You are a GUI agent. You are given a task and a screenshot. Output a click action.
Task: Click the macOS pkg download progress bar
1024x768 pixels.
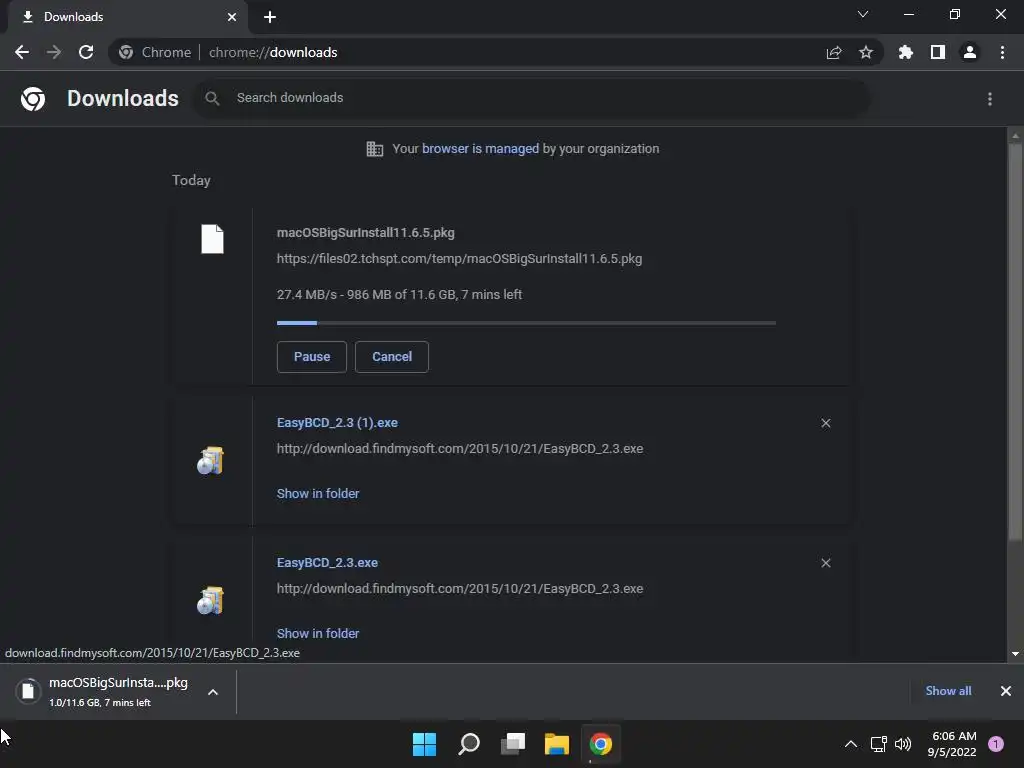tap(526, 323)
